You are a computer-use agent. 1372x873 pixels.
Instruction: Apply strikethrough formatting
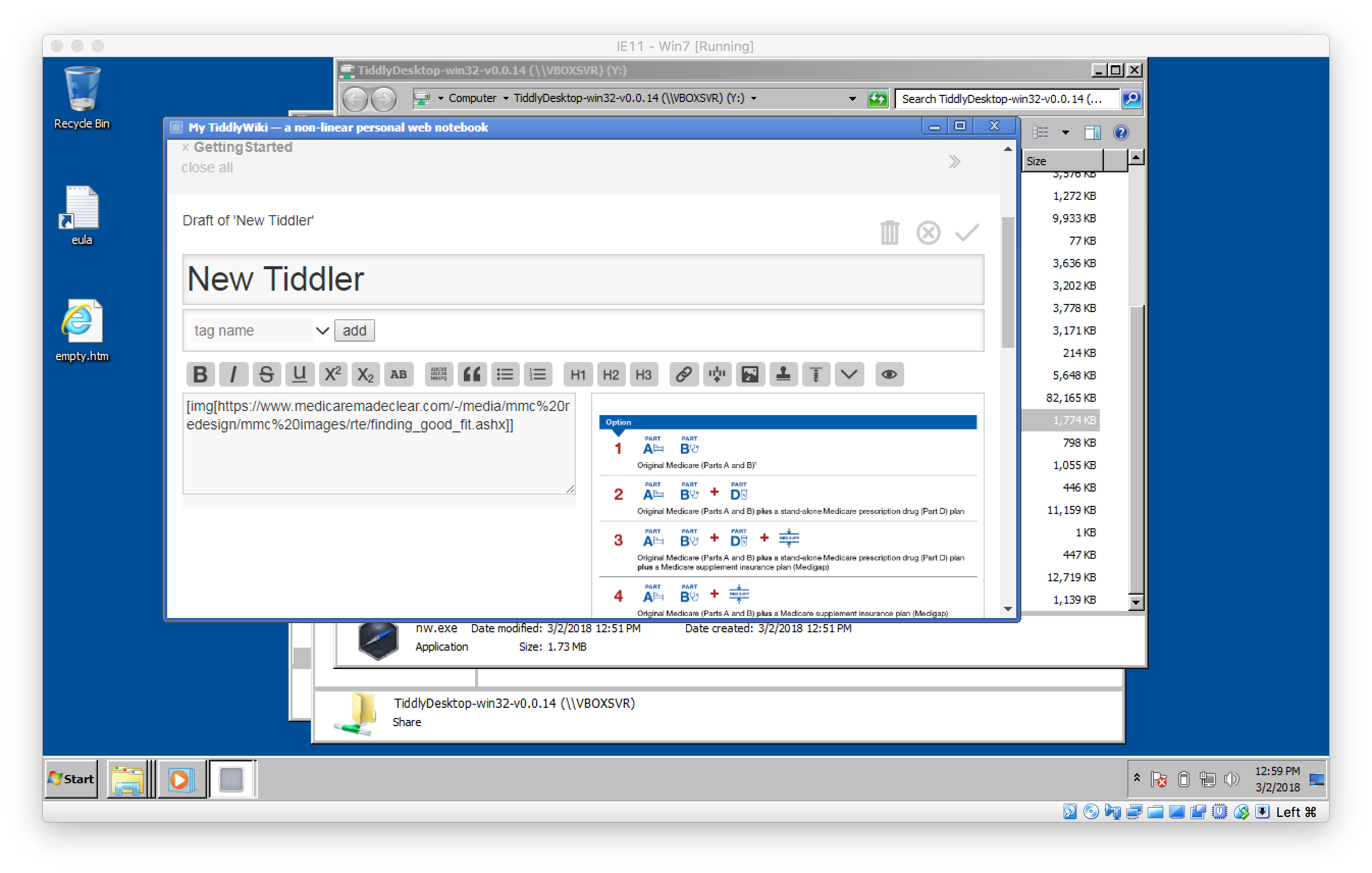click(x=266, y=374)
